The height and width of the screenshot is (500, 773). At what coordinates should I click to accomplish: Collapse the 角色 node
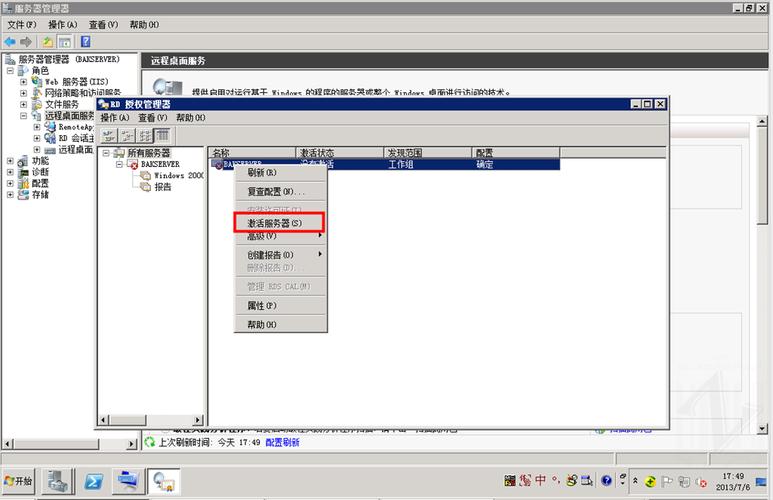click(x=10, y=71)
